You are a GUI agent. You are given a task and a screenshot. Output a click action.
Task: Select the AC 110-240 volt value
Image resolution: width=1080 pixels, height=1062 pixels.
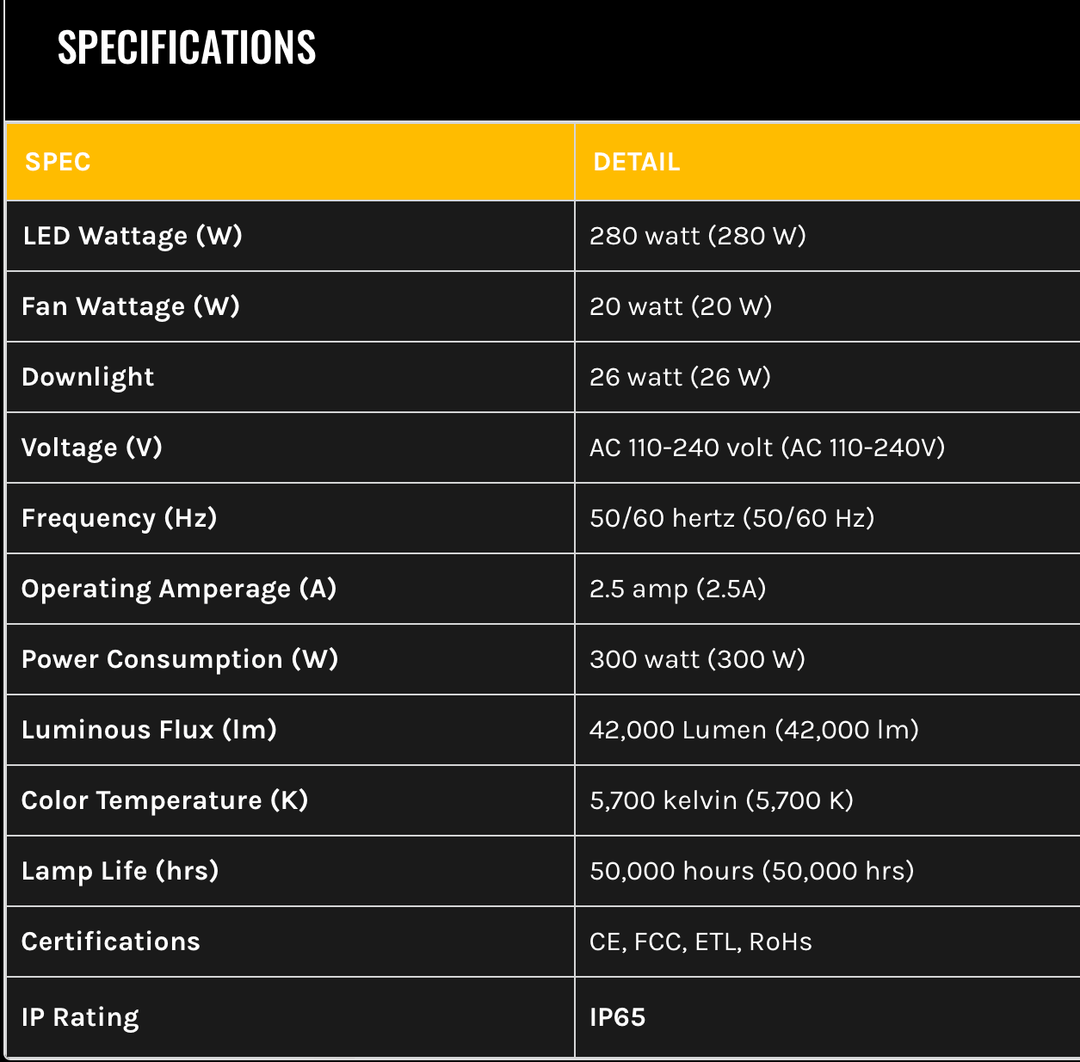point(767,447)
